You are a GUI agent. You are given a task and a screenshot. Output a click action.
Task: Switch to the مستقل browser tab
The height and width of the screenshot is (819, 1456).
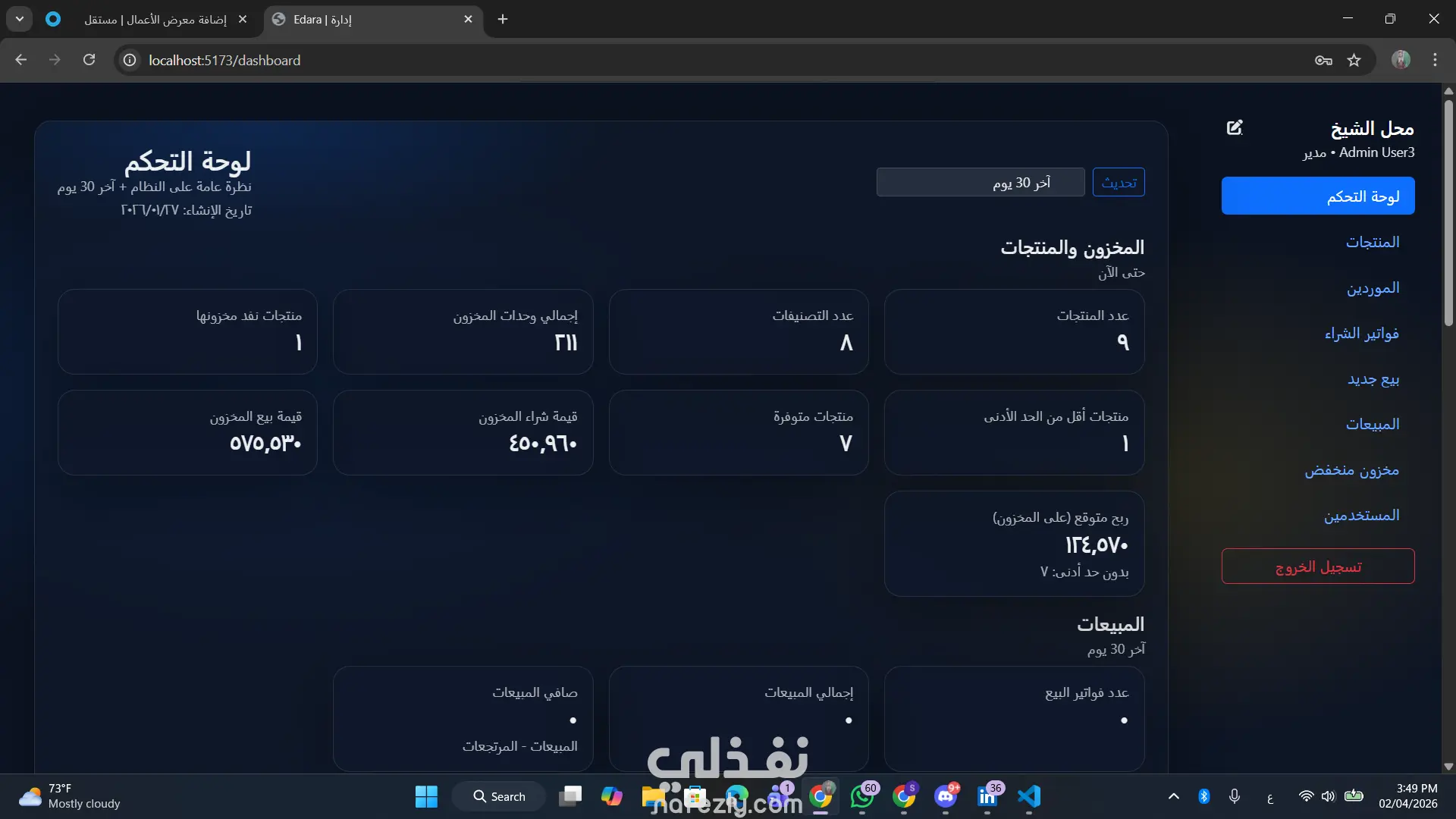[x=155, y=19]
